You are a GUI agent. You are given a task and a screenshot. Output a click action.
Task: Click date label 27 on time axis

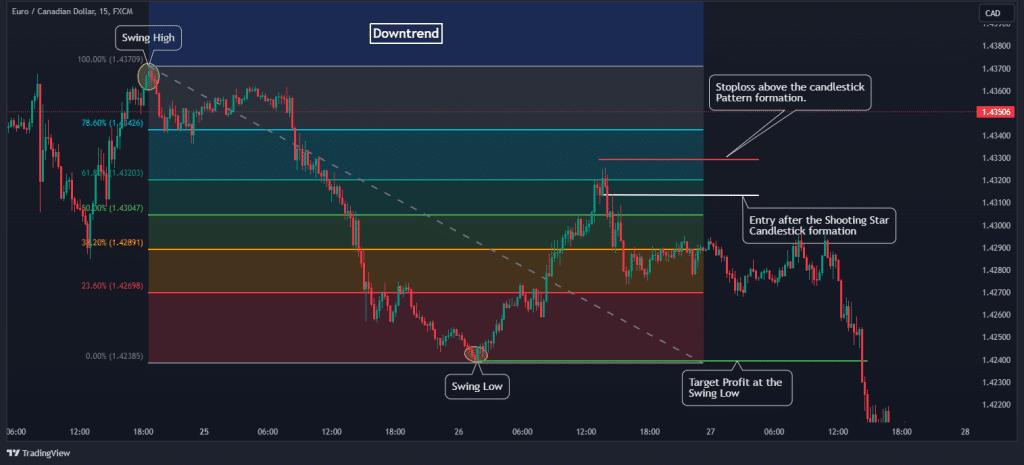pos(709,432)
